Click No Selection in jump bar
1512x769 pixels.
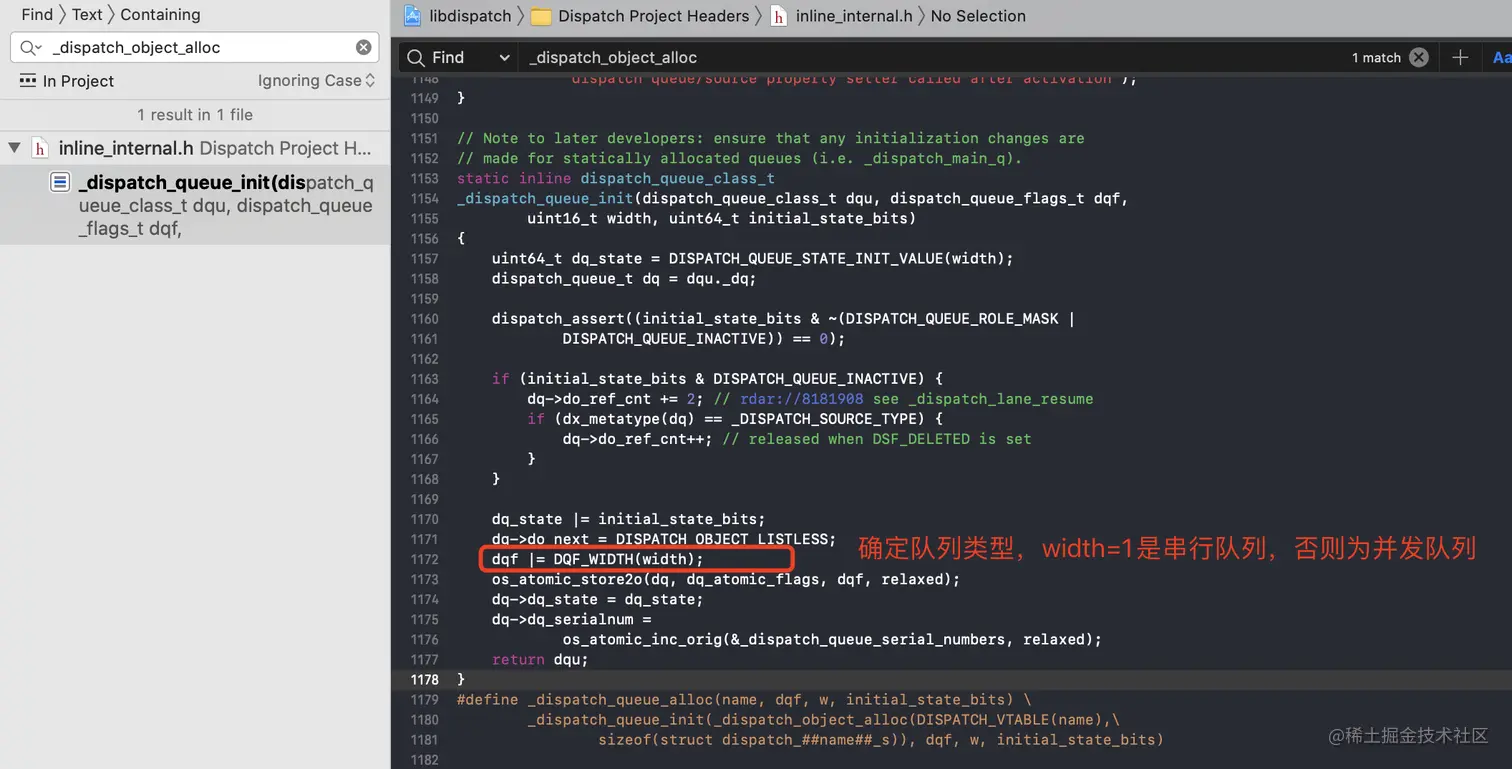[x=978, y=16]
